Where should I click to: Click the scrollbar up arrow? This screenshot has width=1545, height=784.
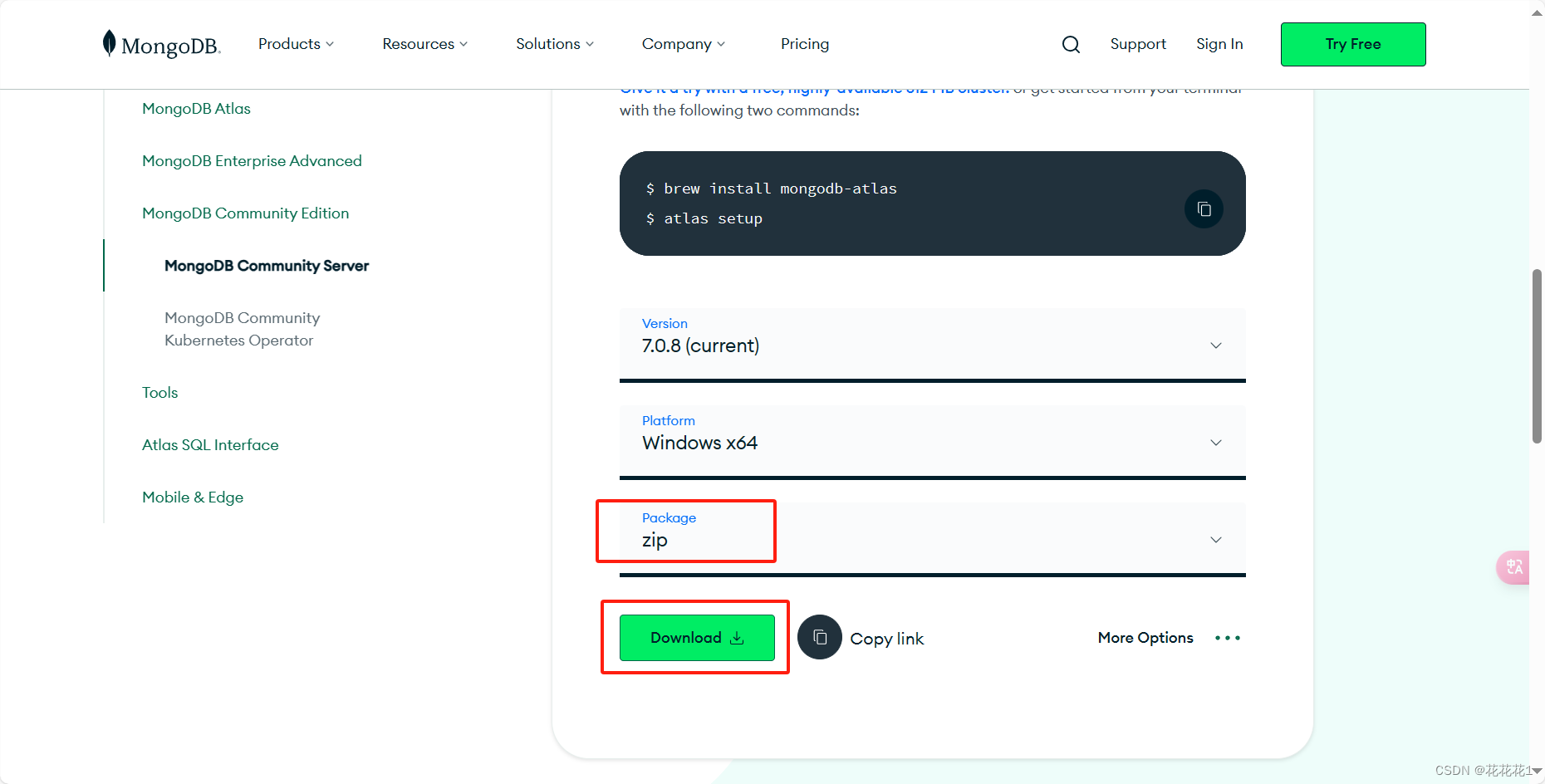click(x=1537, y=12)
